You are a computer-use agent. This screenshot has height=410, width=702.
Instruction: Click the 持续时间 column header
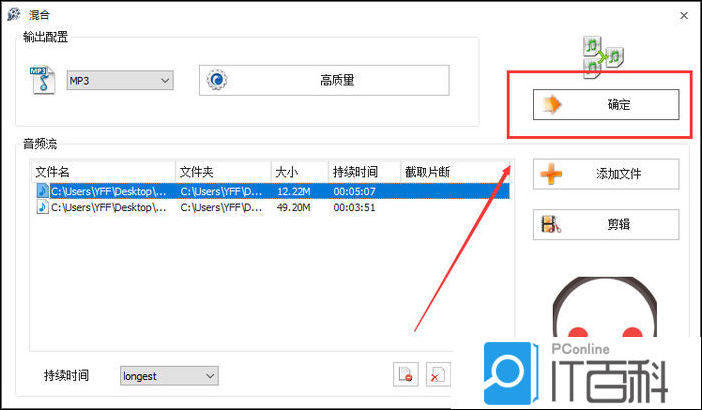(364, 171)
